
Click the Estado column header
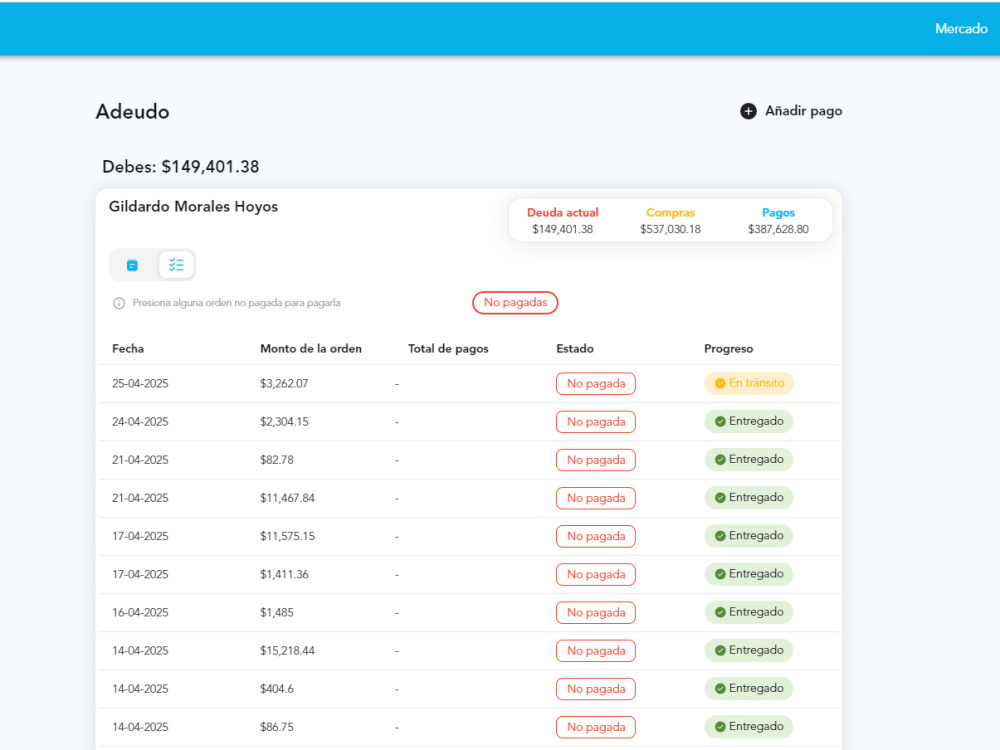(575, 349)
